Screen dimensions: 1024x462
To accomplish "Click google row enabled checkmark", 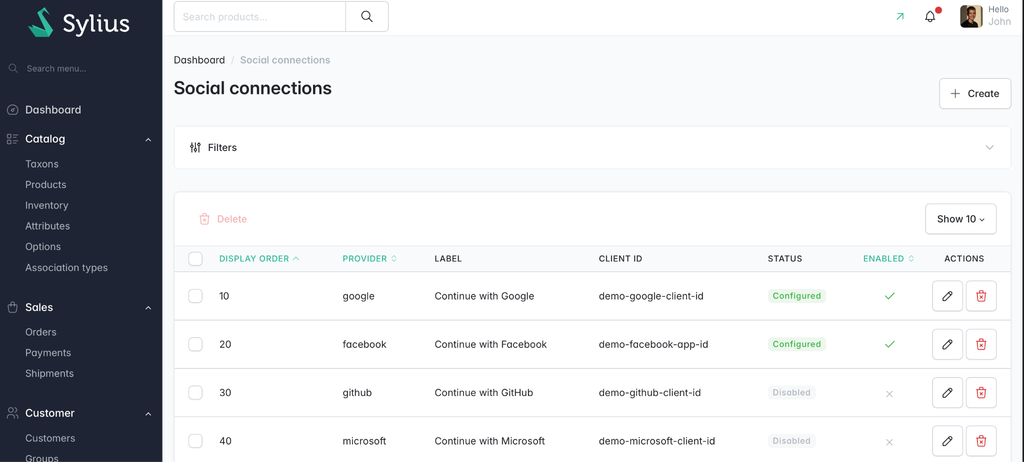I will pos(889,296).
